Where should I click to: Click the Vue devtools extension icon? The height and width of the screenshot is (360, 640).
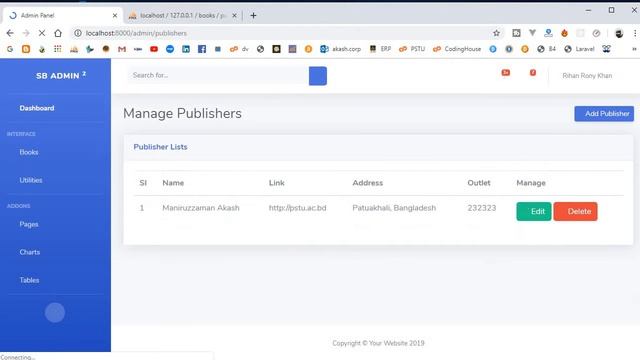[532, 33]
